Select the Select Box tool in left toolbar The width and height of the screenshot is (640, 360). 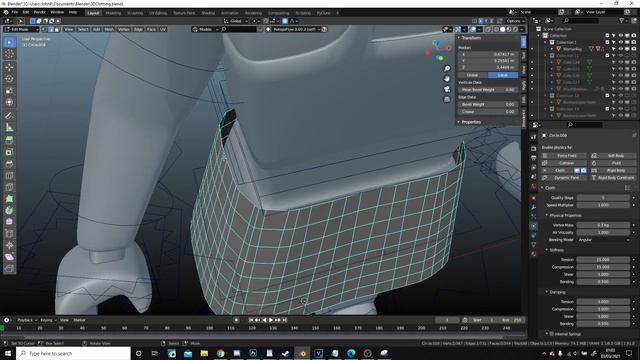[9, 42]
